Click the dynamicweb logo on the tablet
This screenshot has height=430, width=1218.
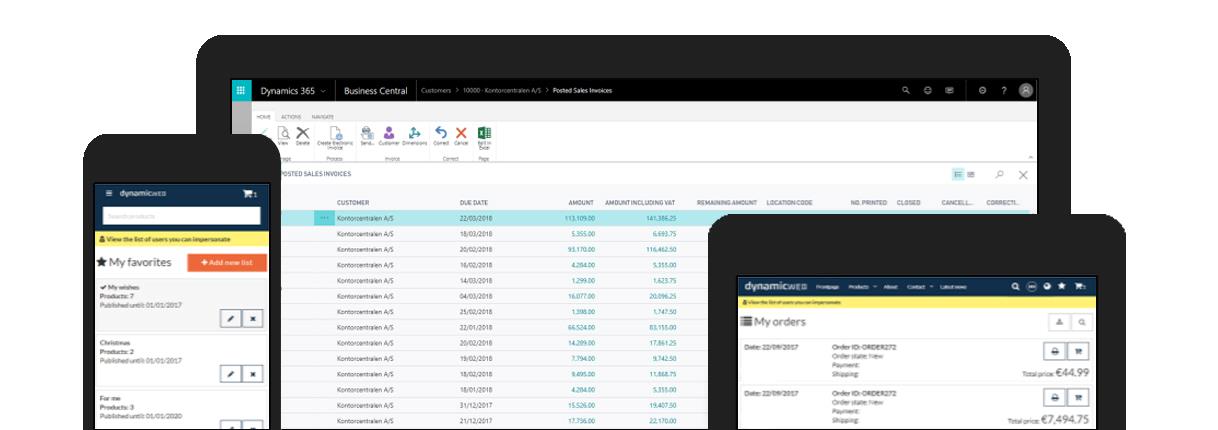[775, 286]
